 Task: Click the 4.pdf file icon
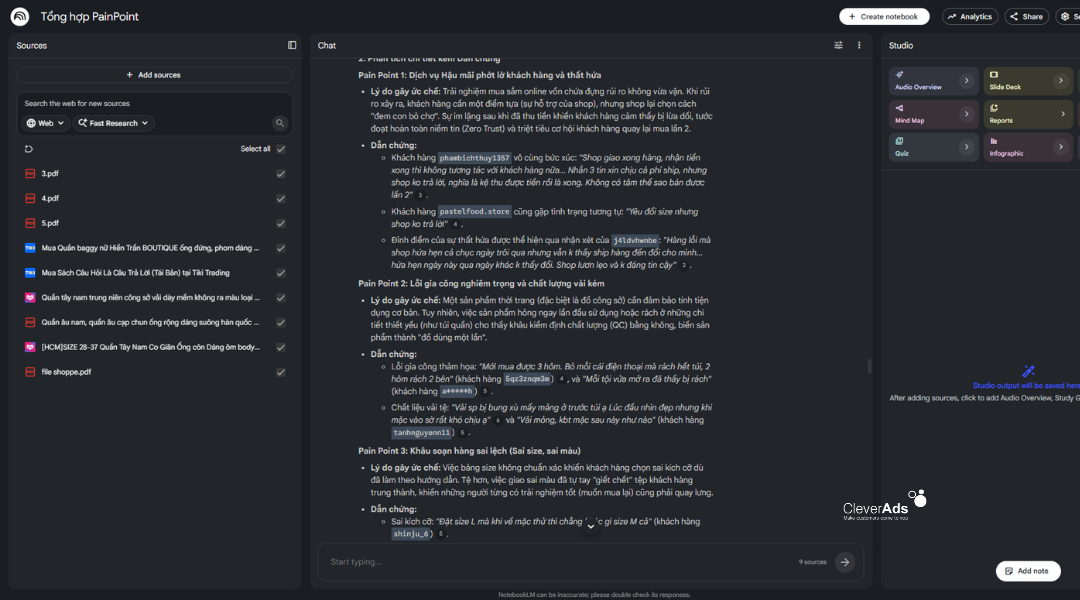pos(30,198)
